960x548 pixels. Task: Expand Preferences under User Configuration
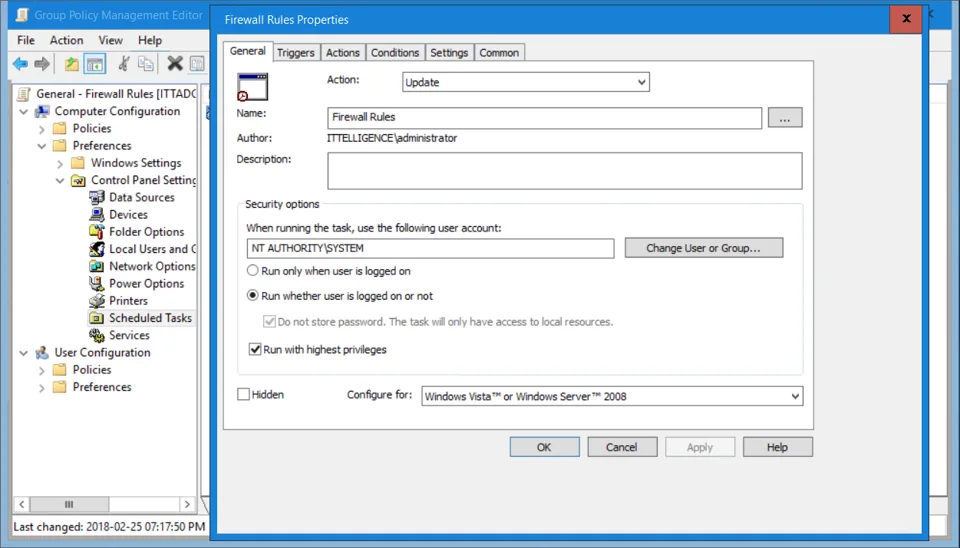click(x=42, y=388)
